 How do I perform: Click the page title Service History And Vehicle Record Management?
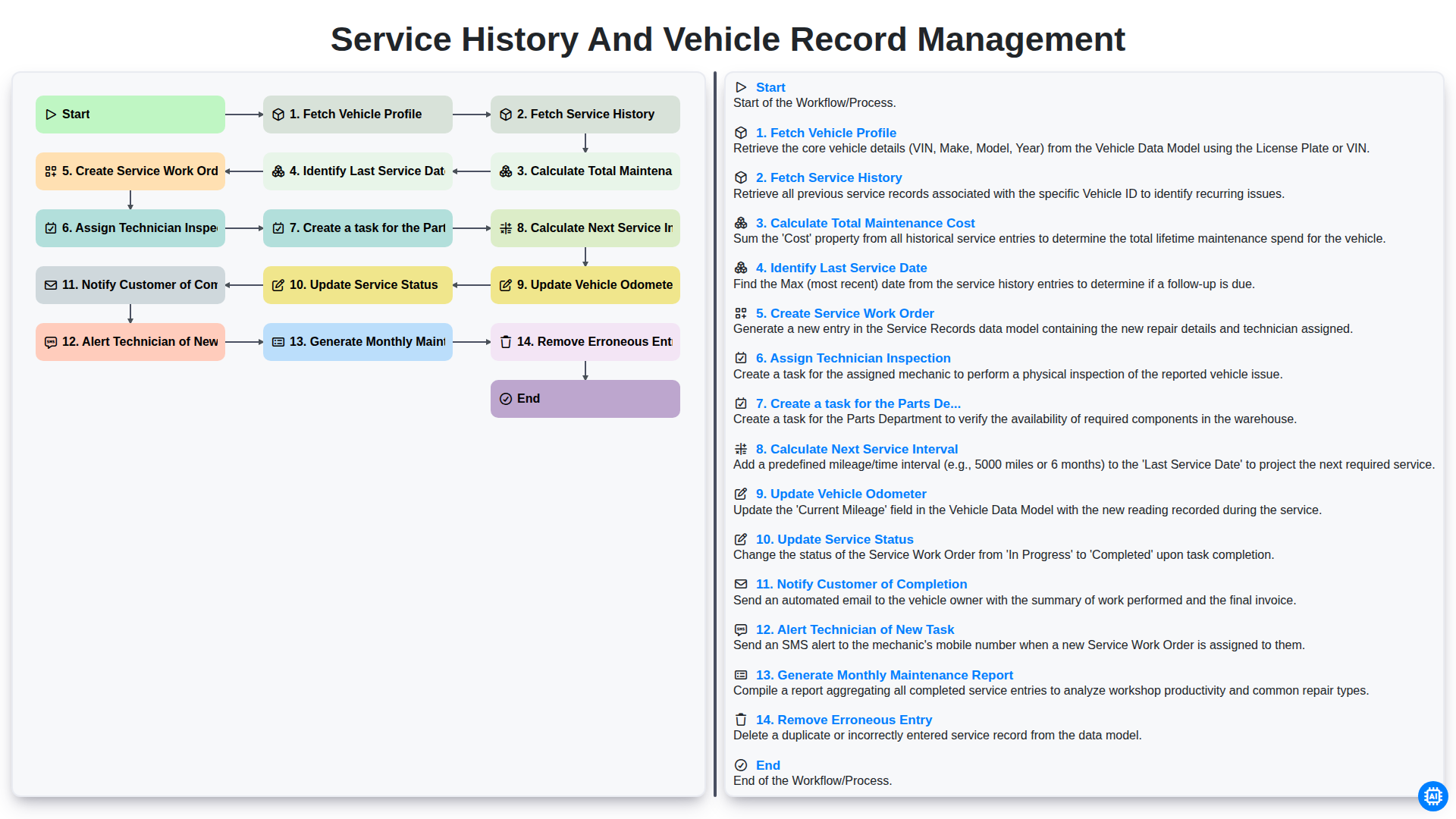(x=728, y=39)
